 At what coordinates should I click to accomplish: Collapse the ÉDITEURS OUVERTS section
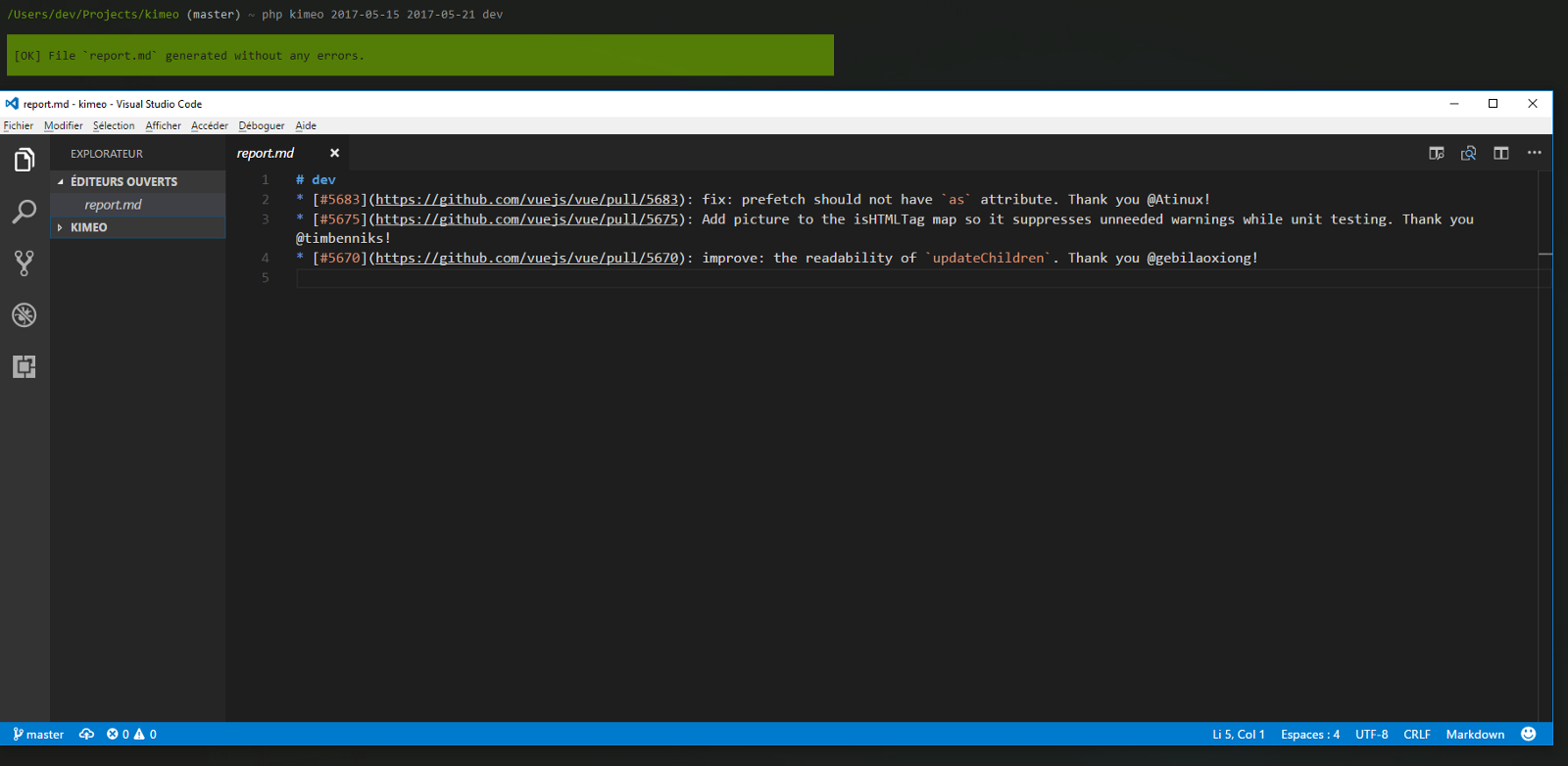point(138,182)
